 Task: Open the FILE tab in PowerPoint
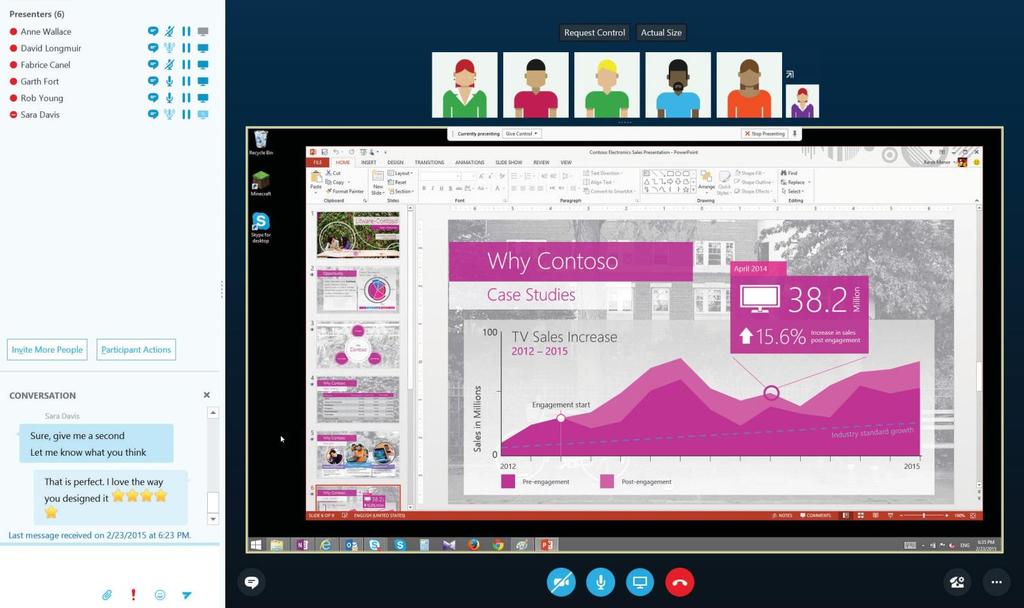(317, 162)
